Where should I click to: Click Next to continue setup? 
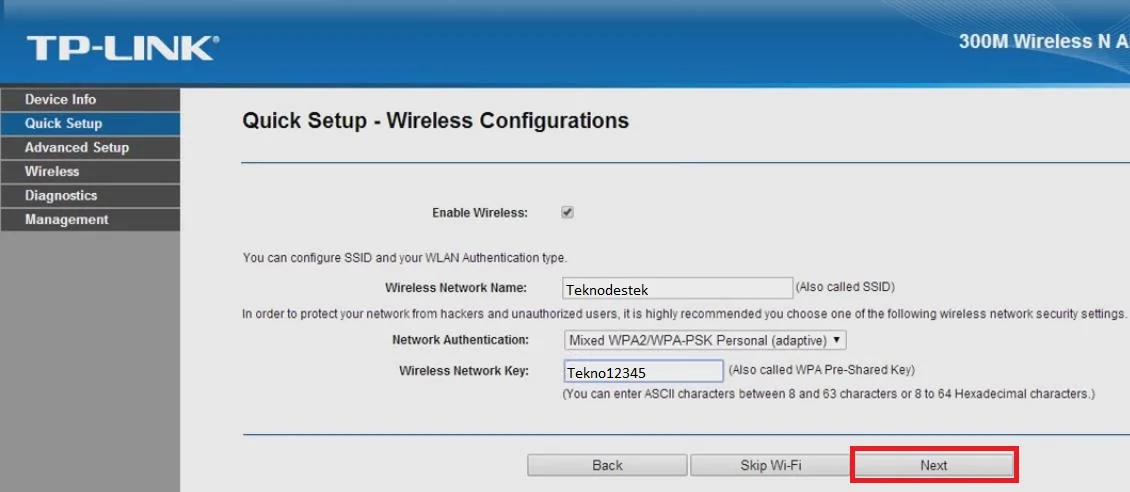pos(933,465)
